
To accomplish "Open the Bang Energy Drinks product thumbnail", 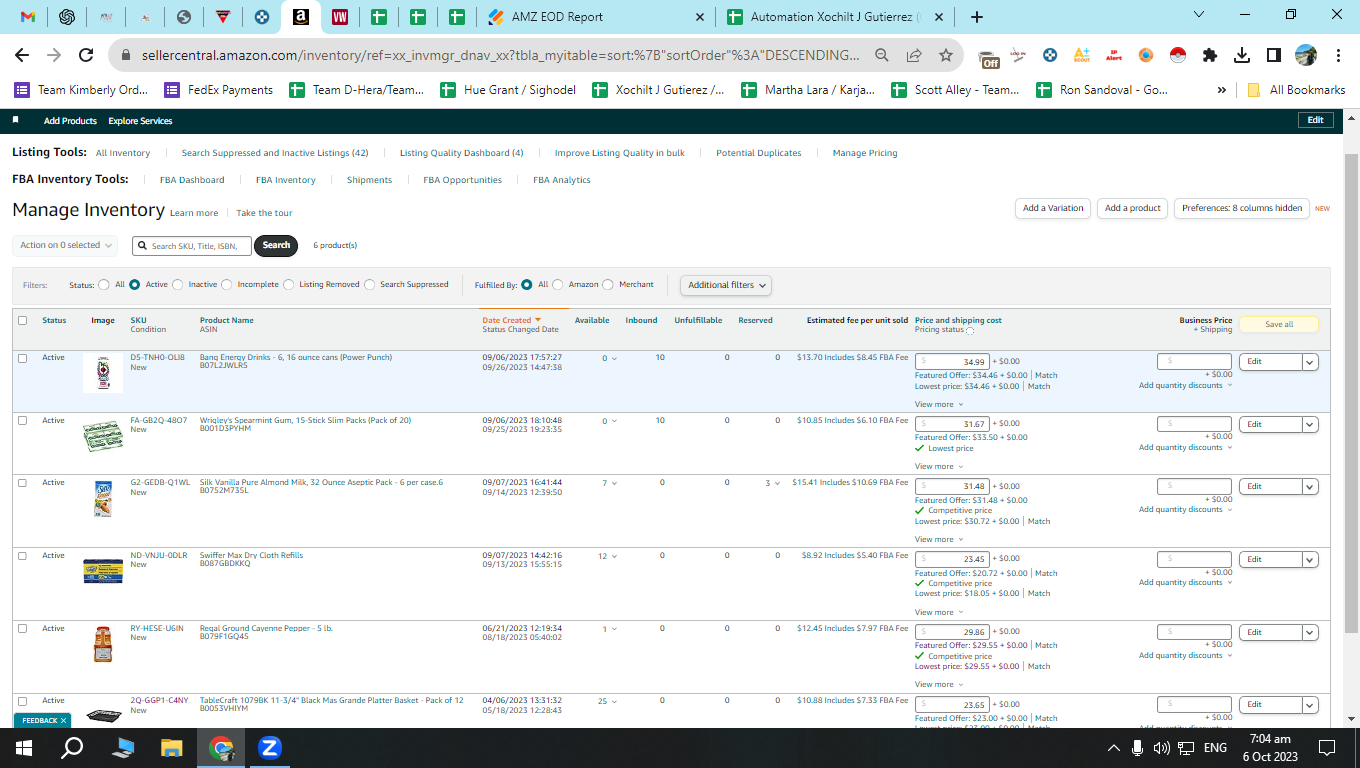I will (x=103, y=373).
